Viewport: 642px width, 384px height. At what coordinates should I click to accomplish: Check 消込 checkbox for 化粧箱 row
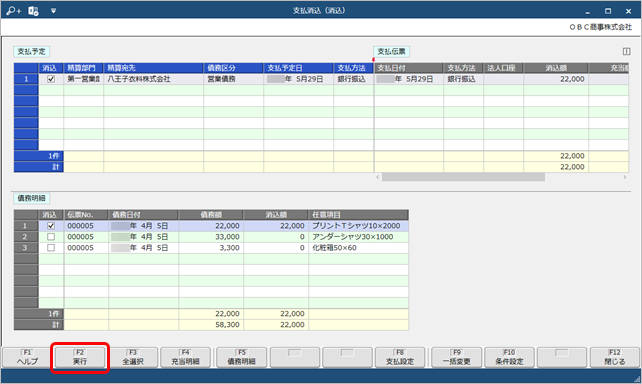tap(51, 248)
